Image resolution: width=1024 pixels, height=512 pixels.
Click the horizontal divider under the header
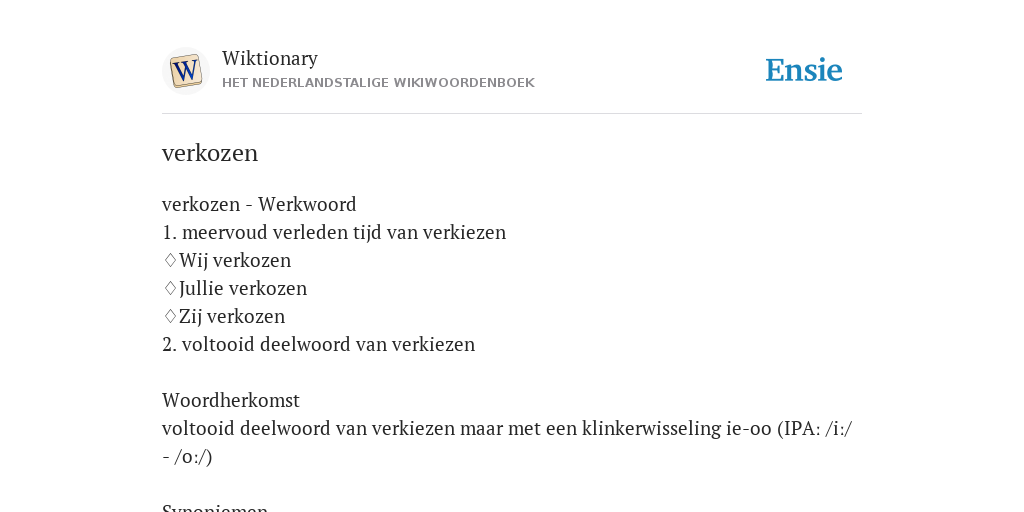pyautogui.click(x=512, y=114)
